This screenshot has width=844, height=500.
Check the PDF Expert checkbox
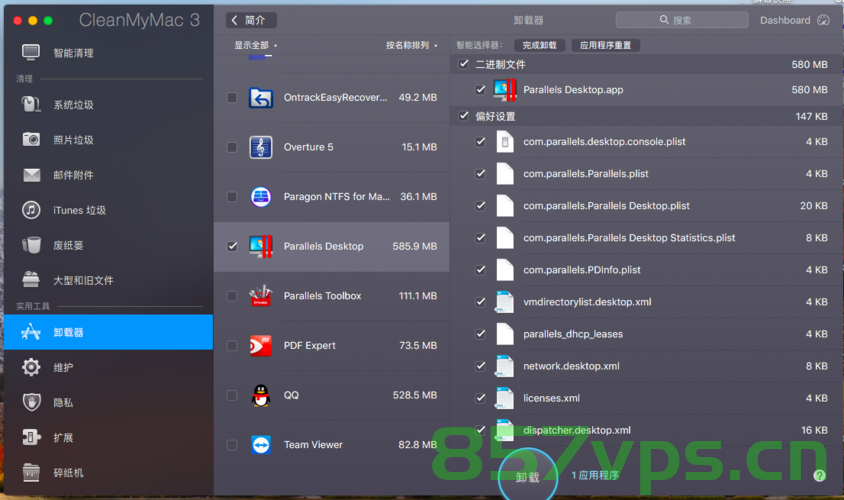click(x=232, y=345)
